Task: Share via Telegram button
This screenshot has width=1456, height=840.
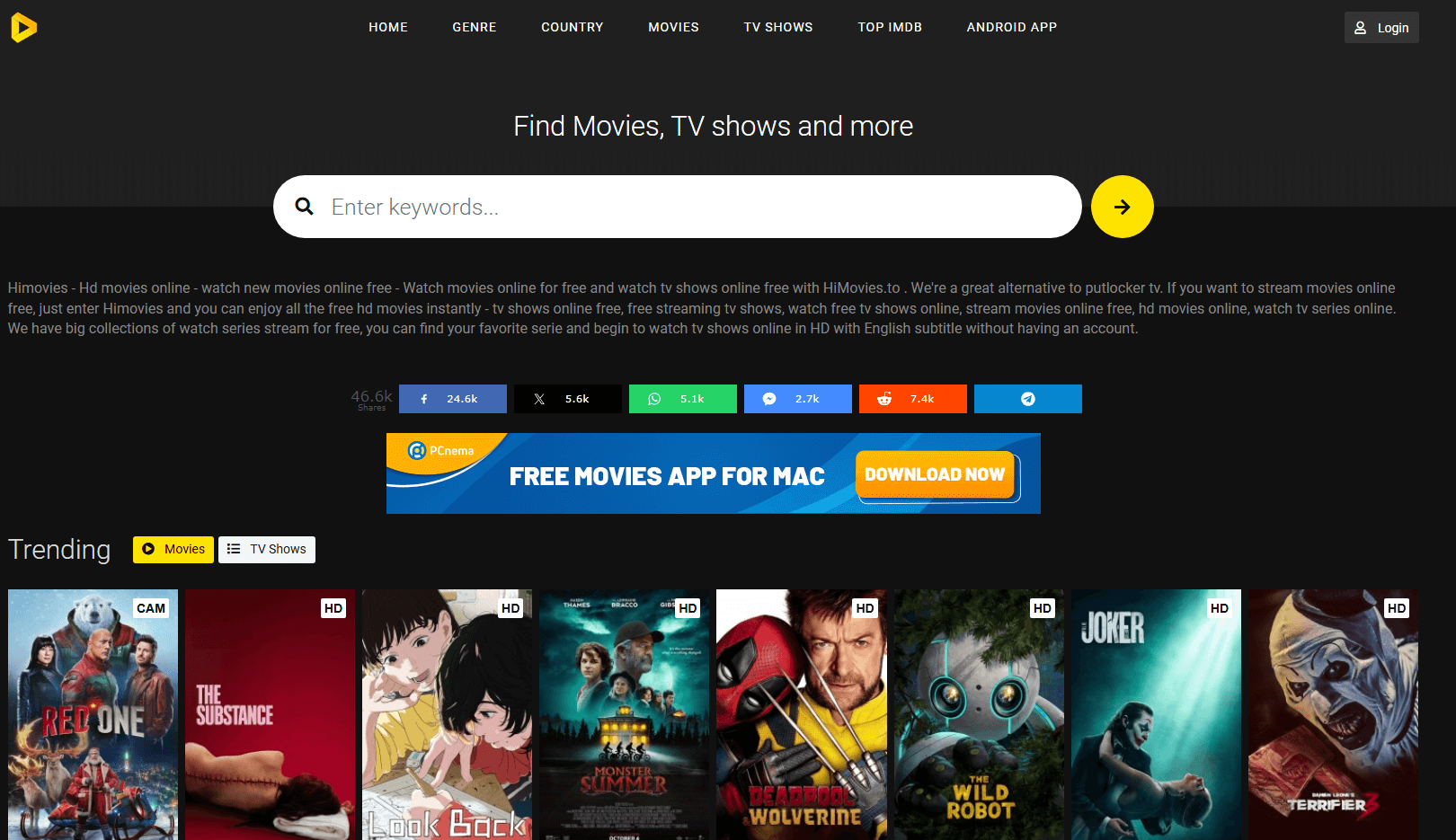Action: 1027,399
